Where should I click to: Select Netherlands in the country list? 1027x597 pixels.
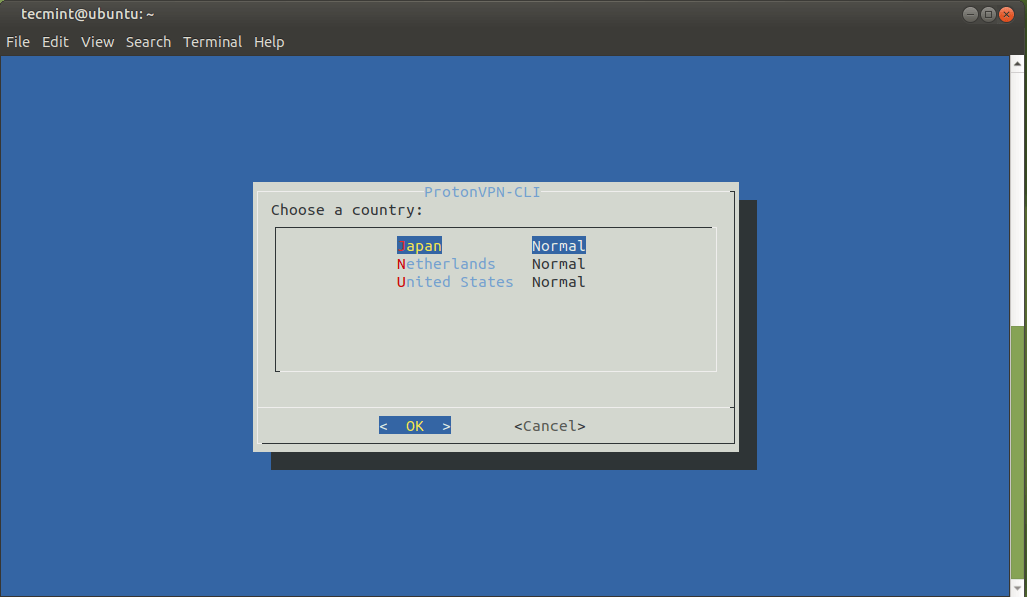pyautogui.click(x=446, y=264)
